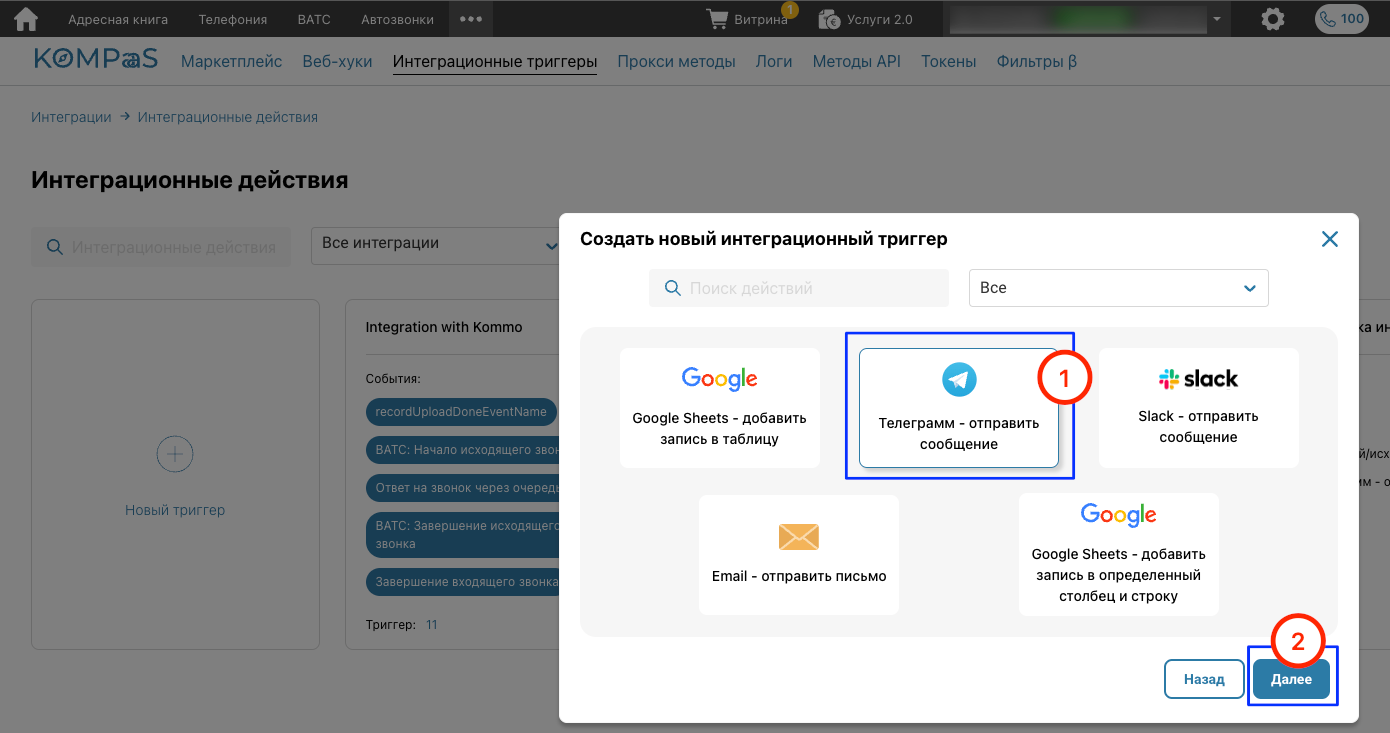Click the plus icon for Новый триггер
Image resolution: width=1390 pixels, height=733 pixels.
tap(175, 454)
